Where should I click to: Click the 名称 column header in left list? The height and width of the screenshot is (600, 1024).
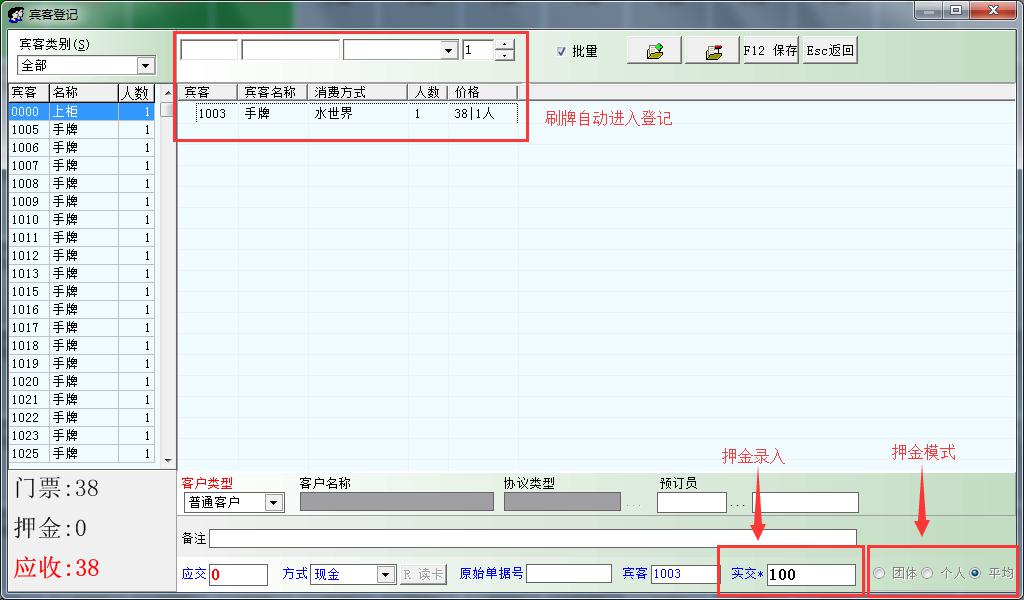click(84, 93)
